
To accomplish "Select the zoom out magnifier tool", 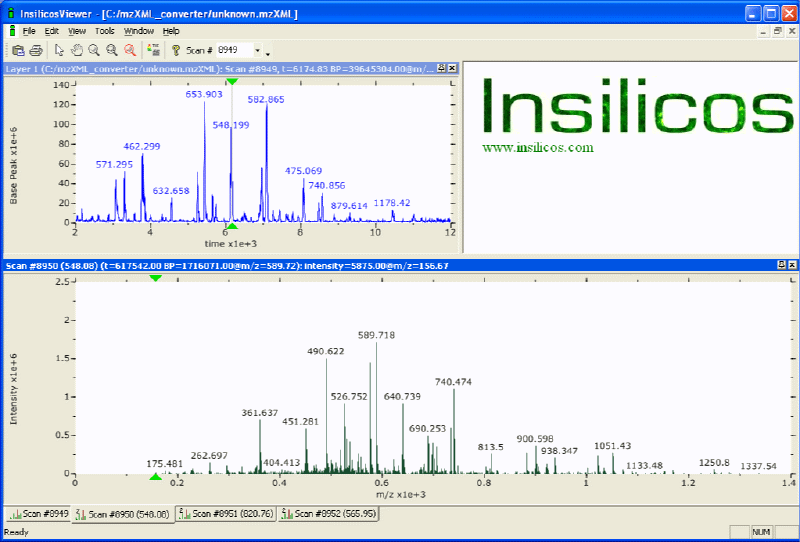I will pos(112,50).
